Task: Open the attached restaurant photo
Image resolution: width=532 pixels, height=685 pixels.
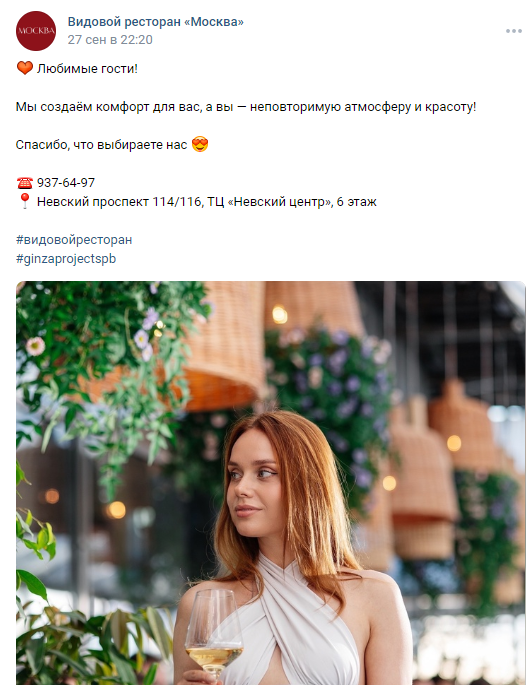Action: 271,483
